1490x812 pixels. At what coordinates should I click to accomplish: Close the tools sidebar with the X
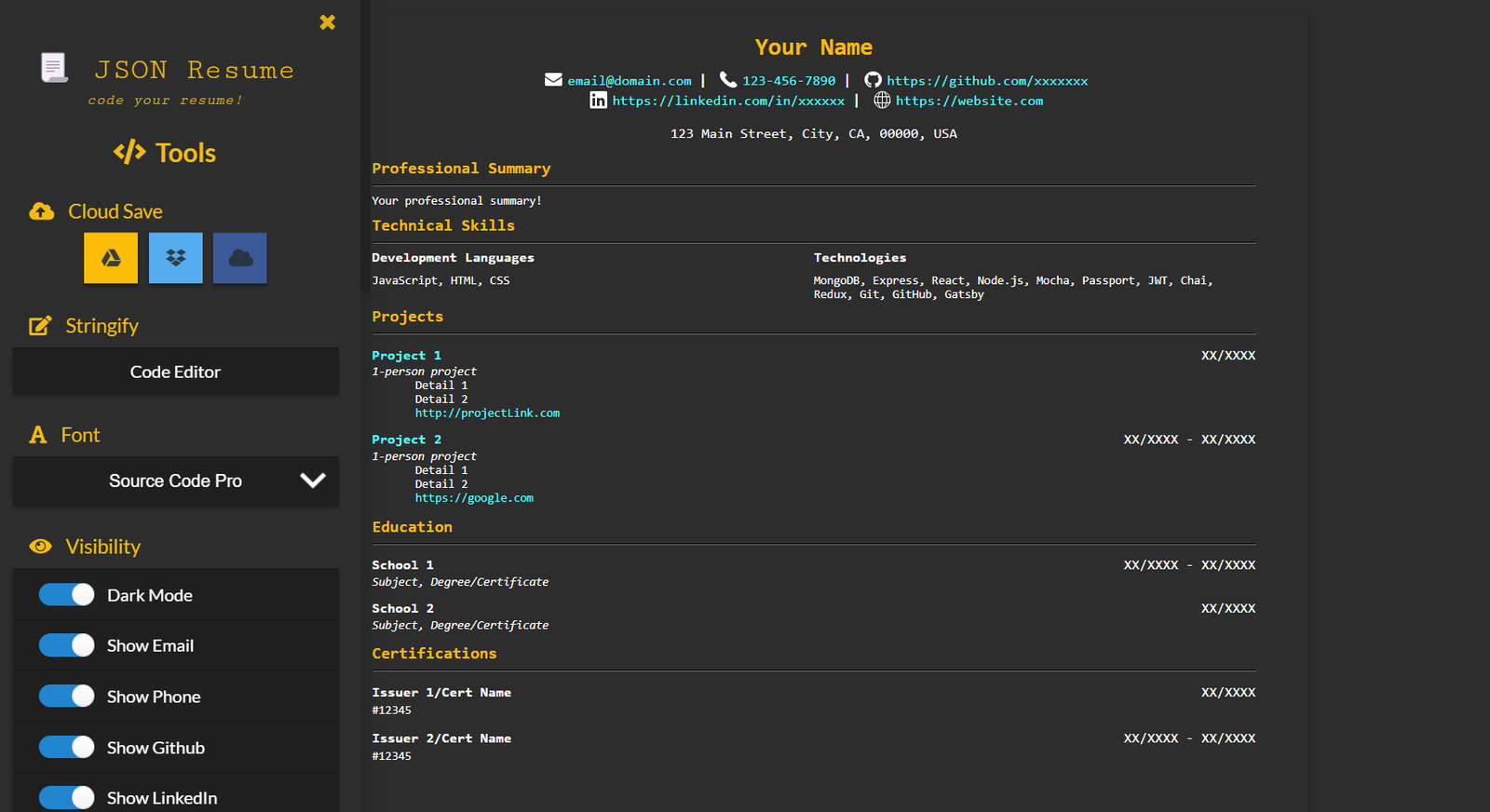(x=327, y=22)
